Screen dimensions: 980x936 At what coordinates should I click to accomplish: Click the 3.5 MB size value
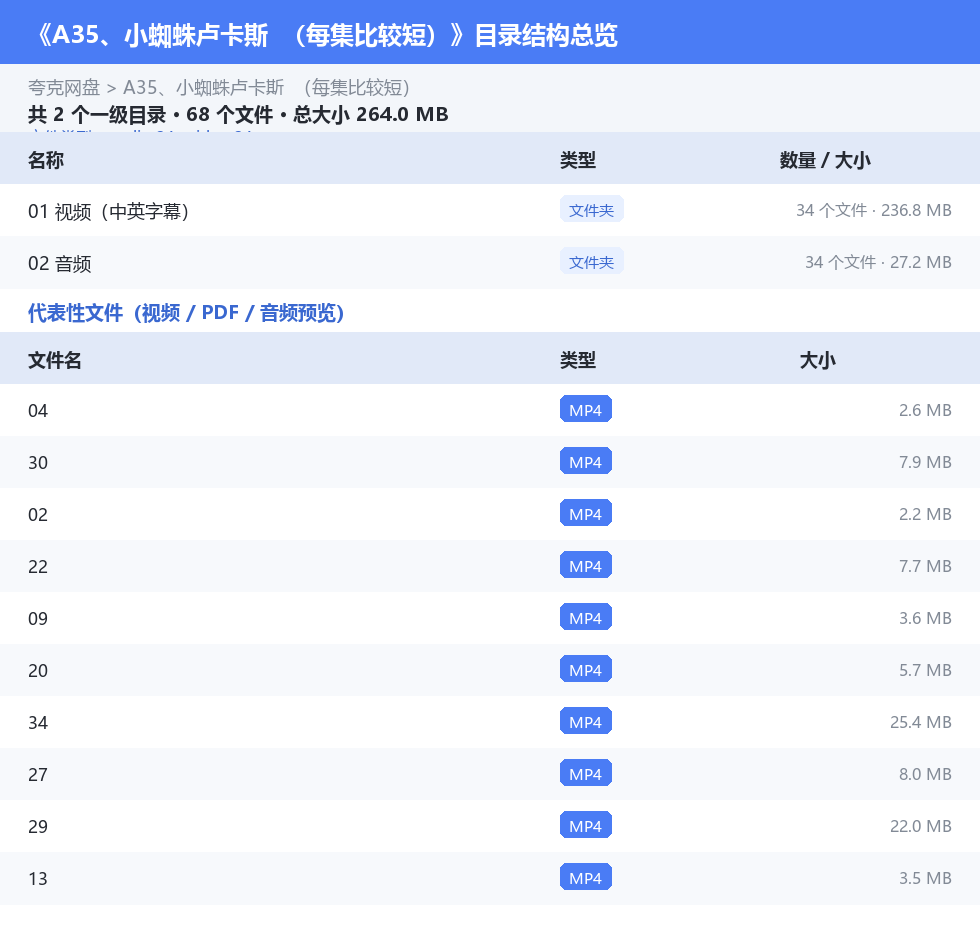point(925,879)
